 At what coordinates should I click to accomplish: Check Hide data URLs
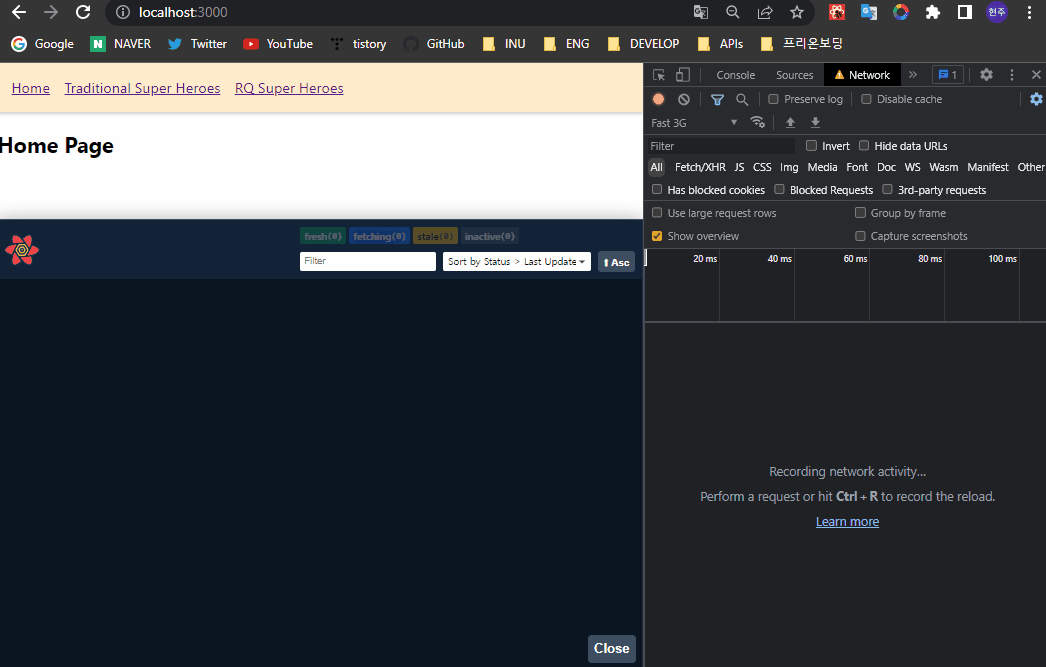click(x=864, y=145)
